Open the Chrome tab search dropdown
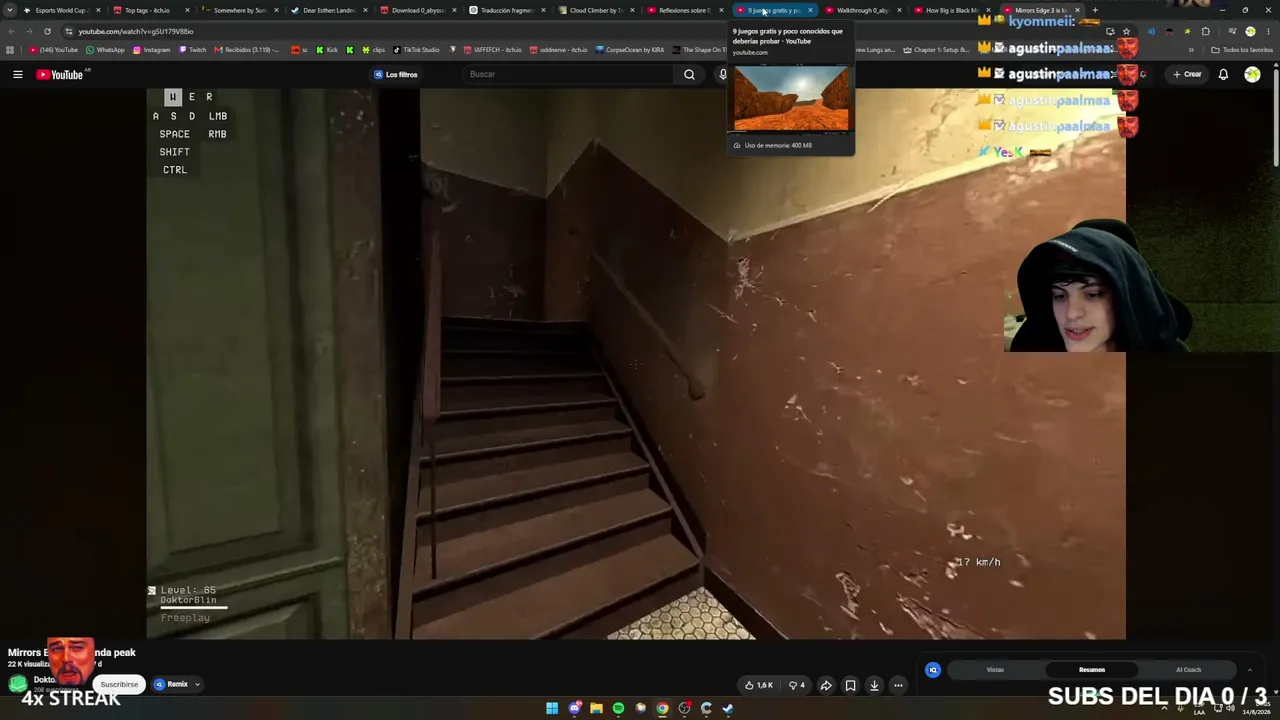 click(x=10, y=10)
